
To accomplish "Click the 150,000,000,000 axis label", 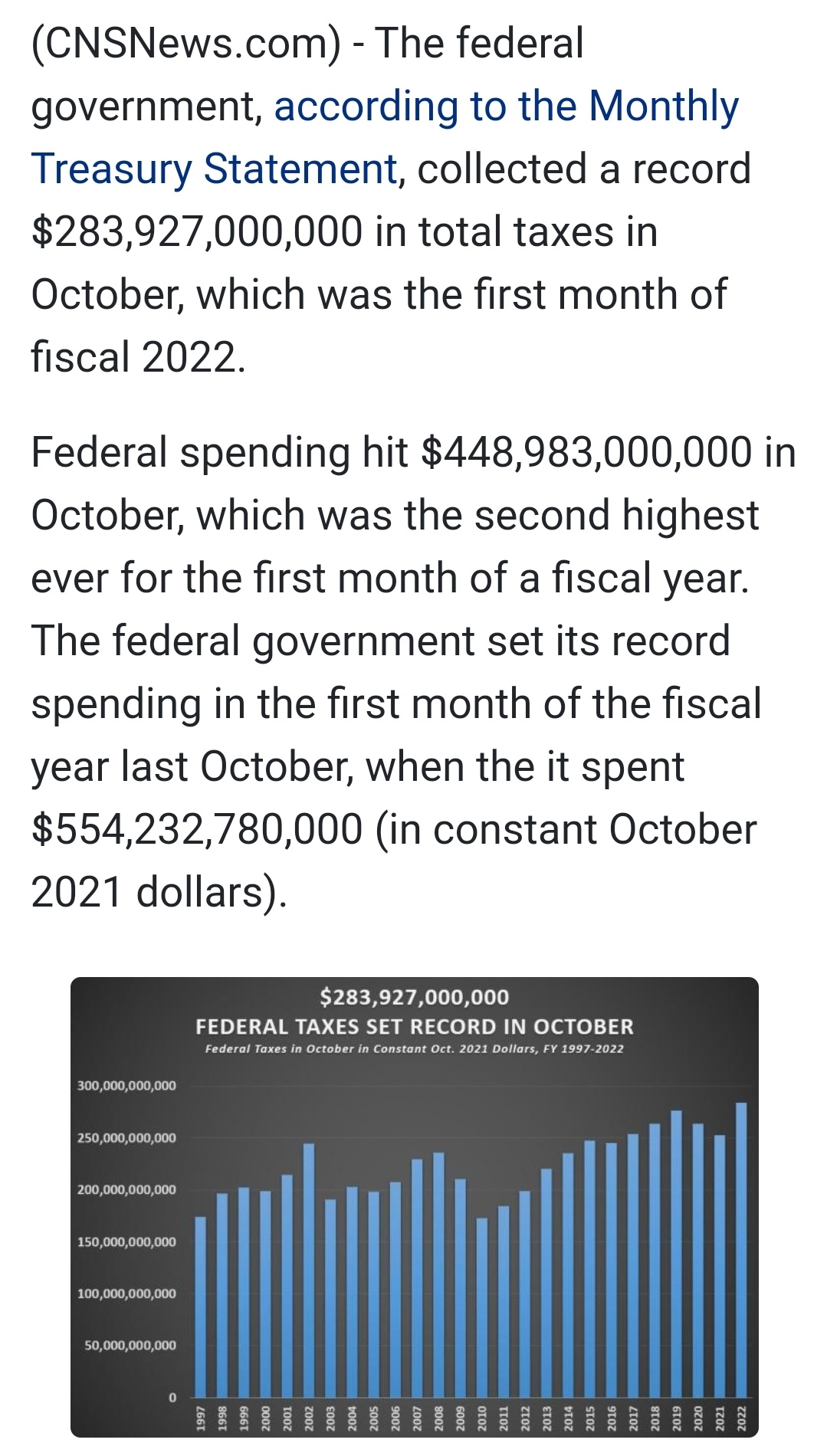I will pyautogui.click(x=127, y=1241).
